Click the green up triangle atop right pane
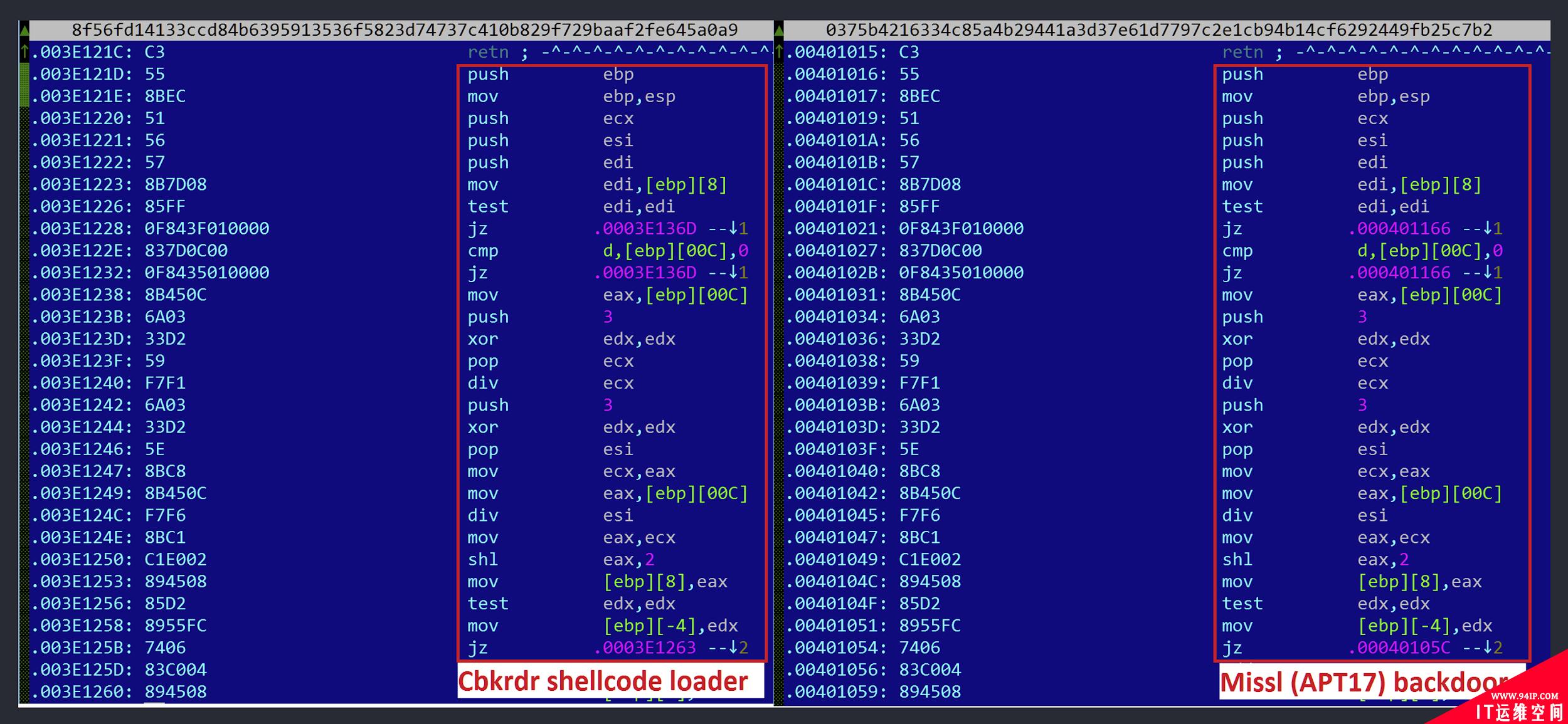Screen dimensions: 1568x724 [x=778, y=29]
